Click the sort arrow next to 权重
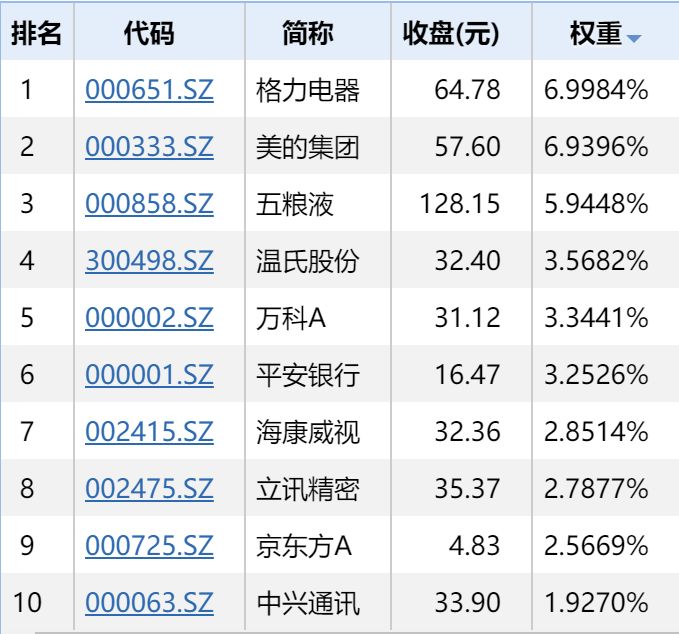 coord(634,39)
